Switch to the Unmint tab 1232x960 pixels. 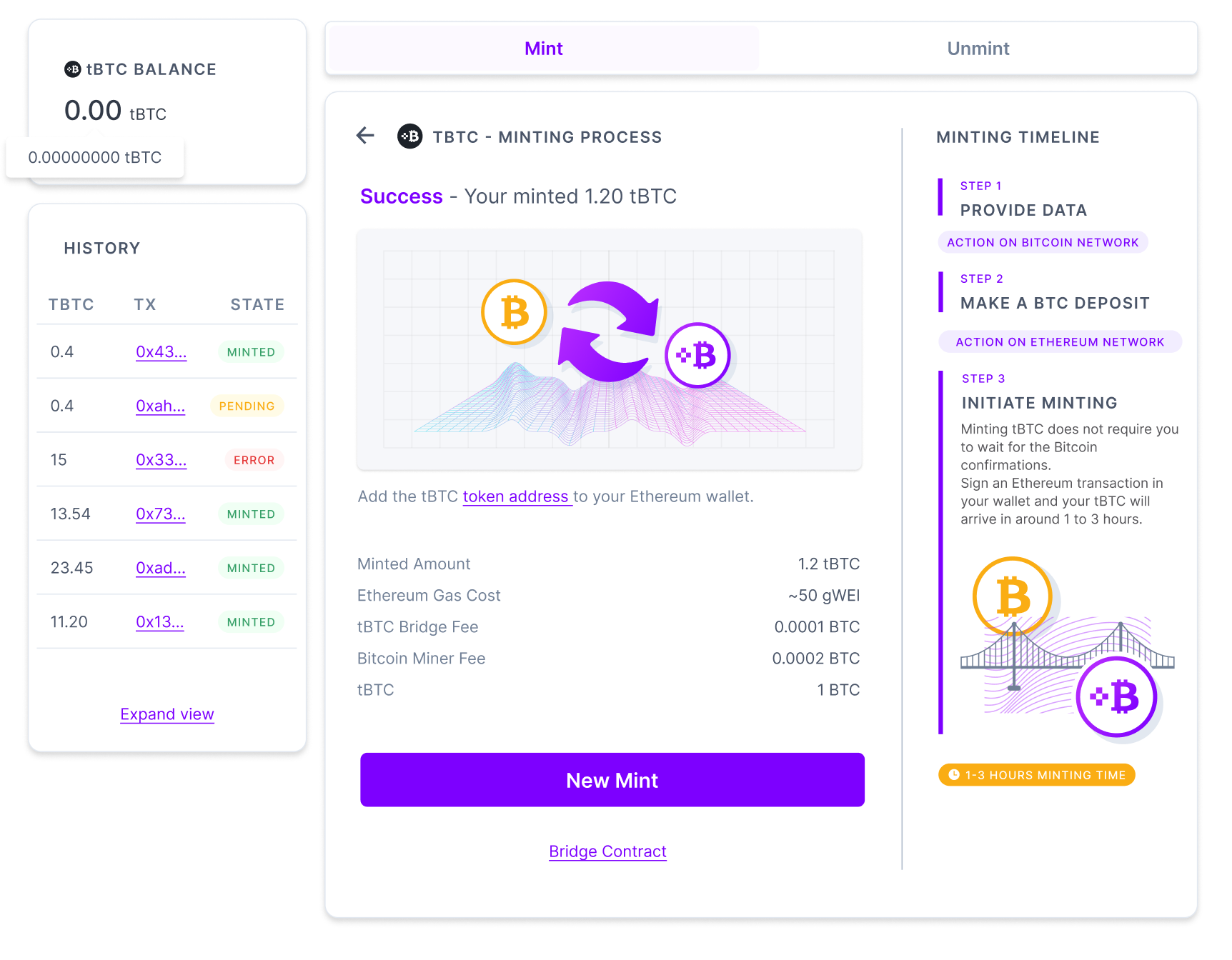[978, 48]
